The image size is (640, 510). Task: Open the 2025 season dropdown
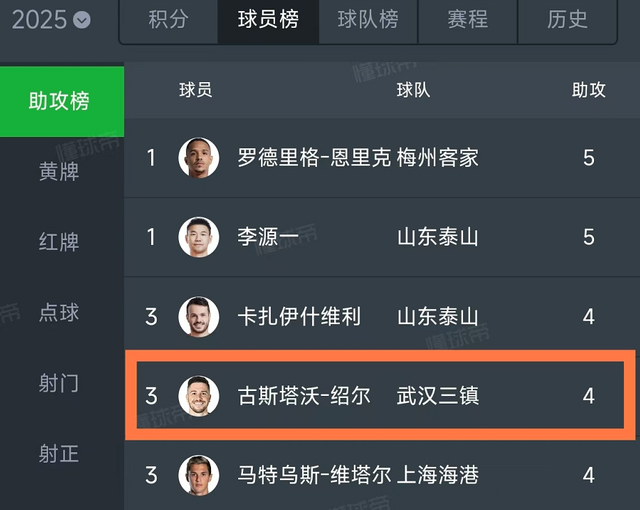[50, 19]
